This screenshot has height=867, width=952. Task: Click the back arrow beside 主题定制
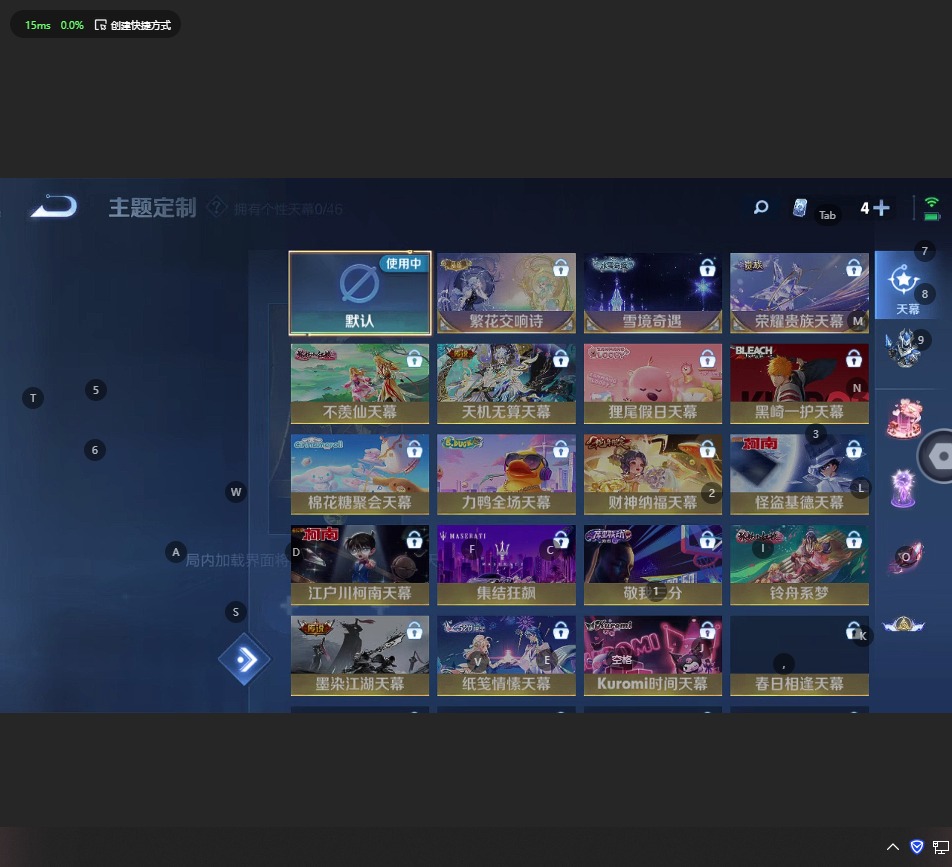(x=53, y=207)
